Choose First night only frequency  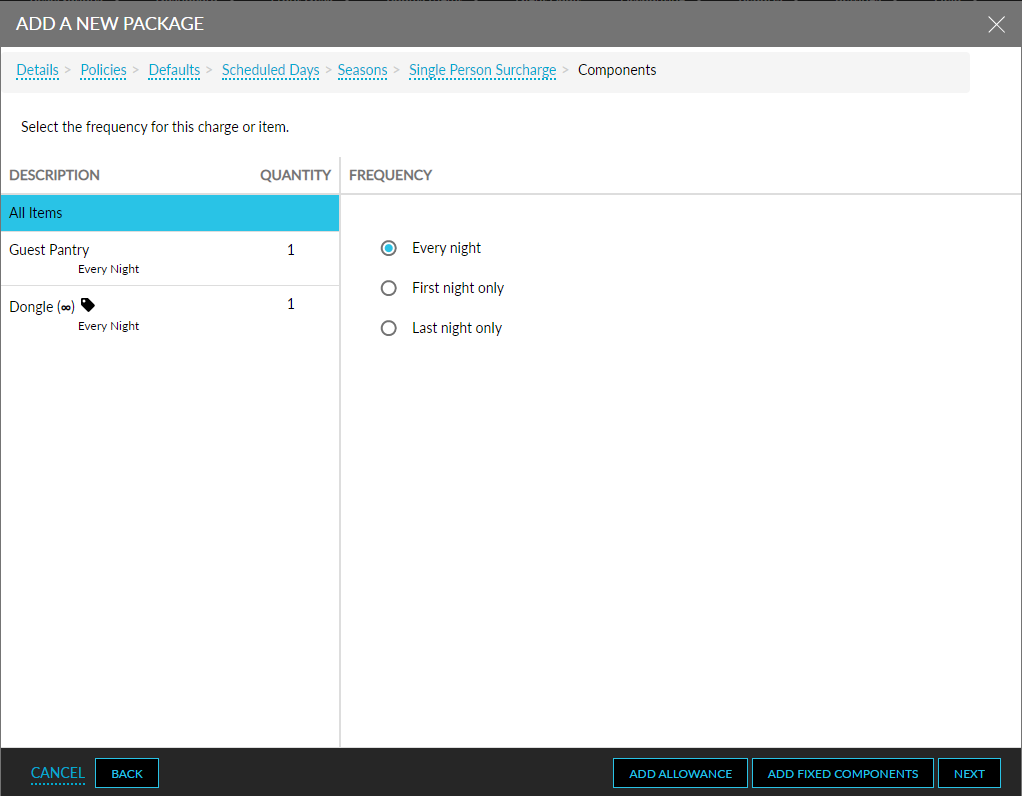(389, 288)
